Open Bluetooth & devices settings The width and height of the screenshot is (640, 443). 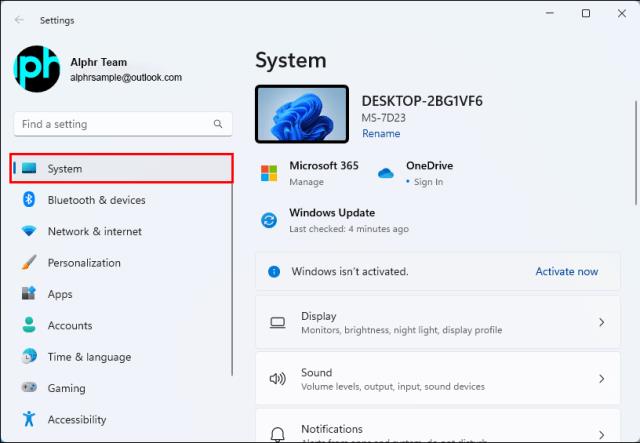(122, 200)
